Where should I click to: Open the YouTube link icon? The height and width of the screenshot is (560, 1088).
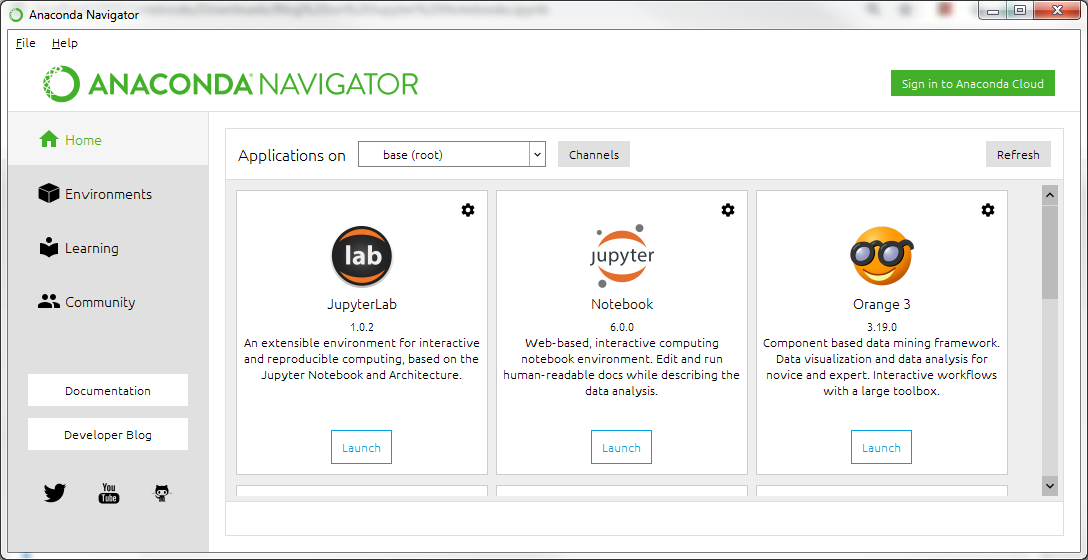coord(109,493)
